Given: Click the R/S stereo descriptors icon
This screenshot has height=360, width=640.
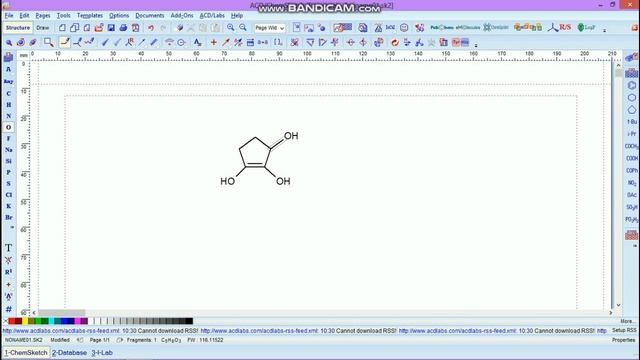Looking at the screenshot, I should [x=560, y=28].
